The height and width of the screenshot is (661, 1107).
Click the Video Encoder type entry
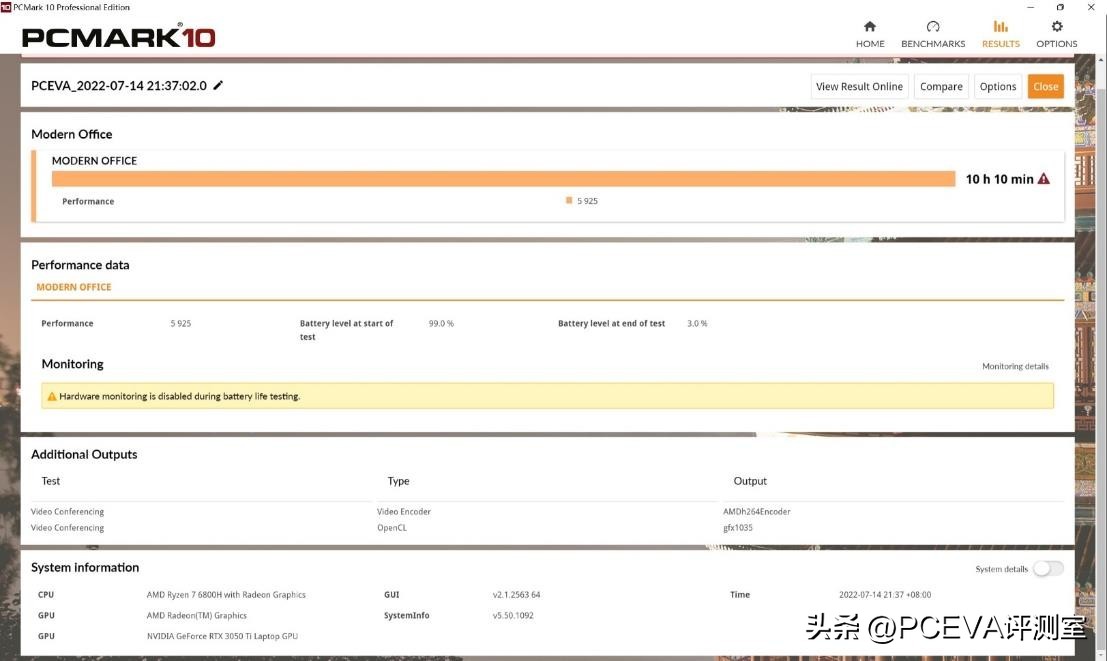(x=404, y=511)
